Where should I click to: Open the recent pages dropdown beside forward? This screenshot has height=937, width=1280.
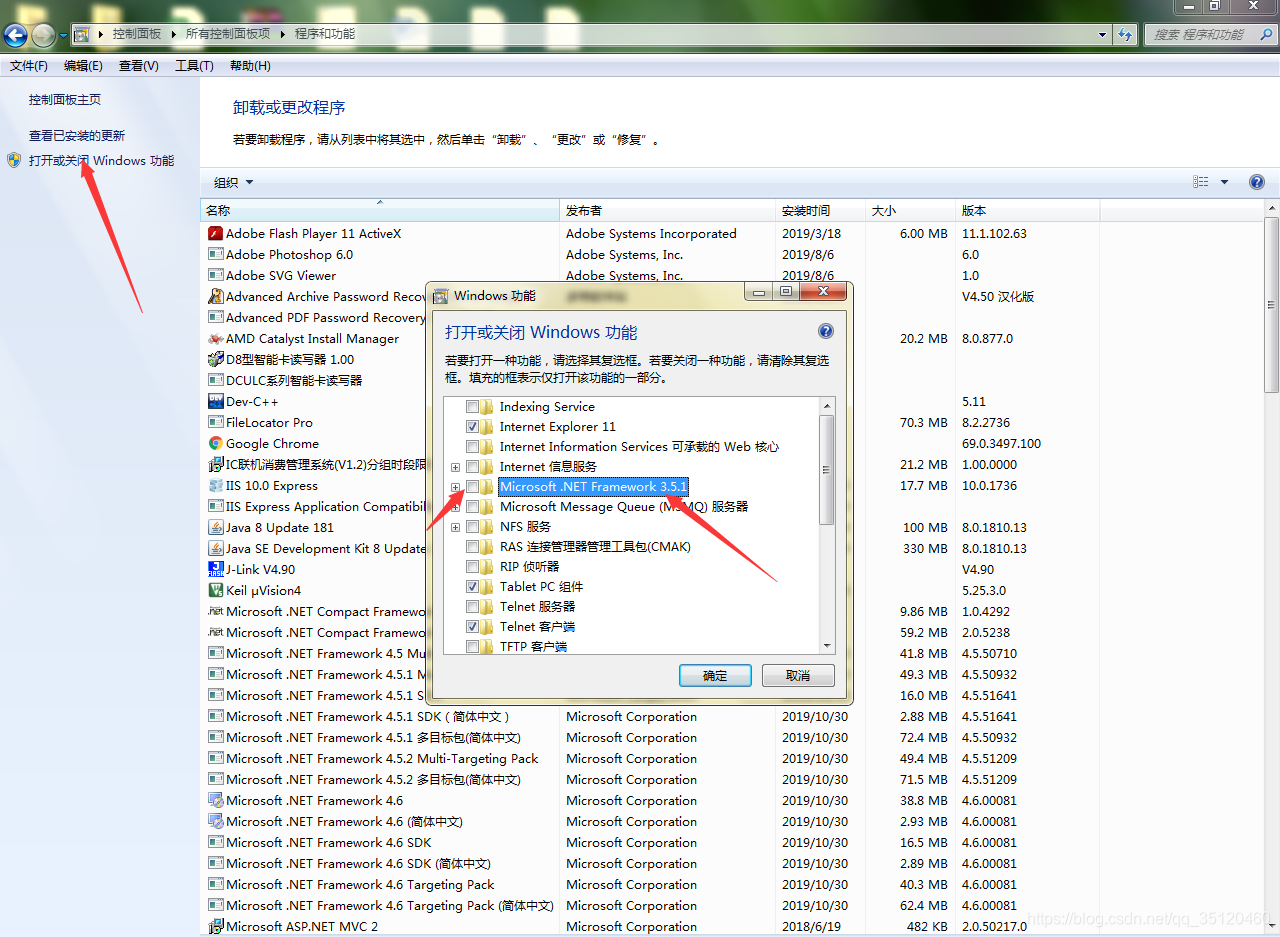64,35
